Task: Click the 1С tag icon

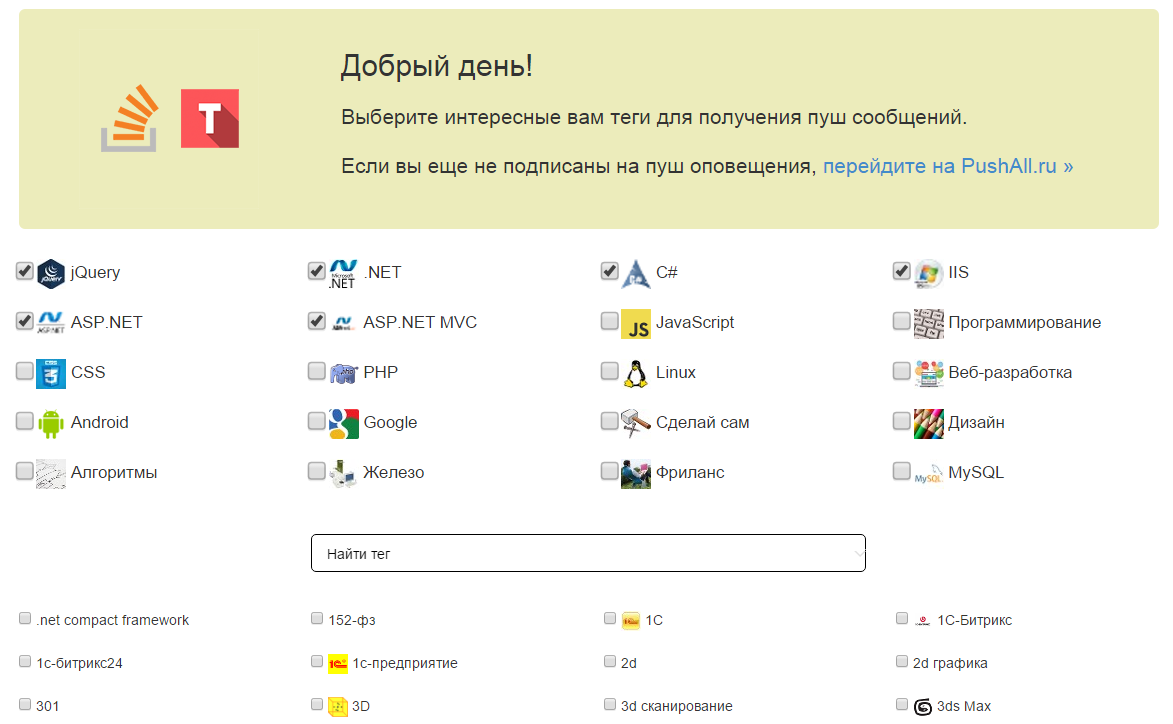Action: (x=631, y=621)
